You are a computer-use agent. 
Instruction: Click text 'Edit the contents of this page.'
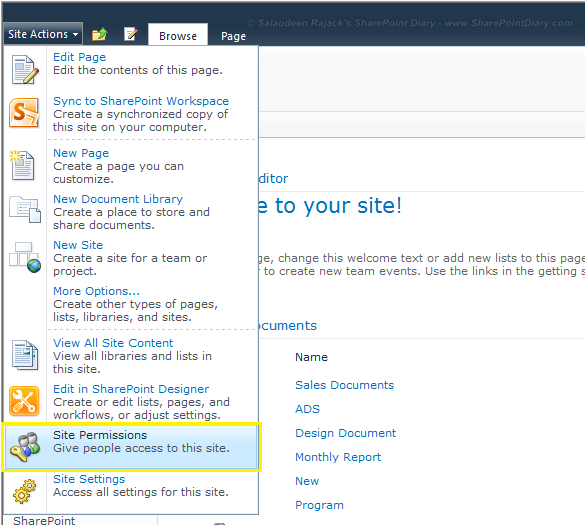(138, 70)
